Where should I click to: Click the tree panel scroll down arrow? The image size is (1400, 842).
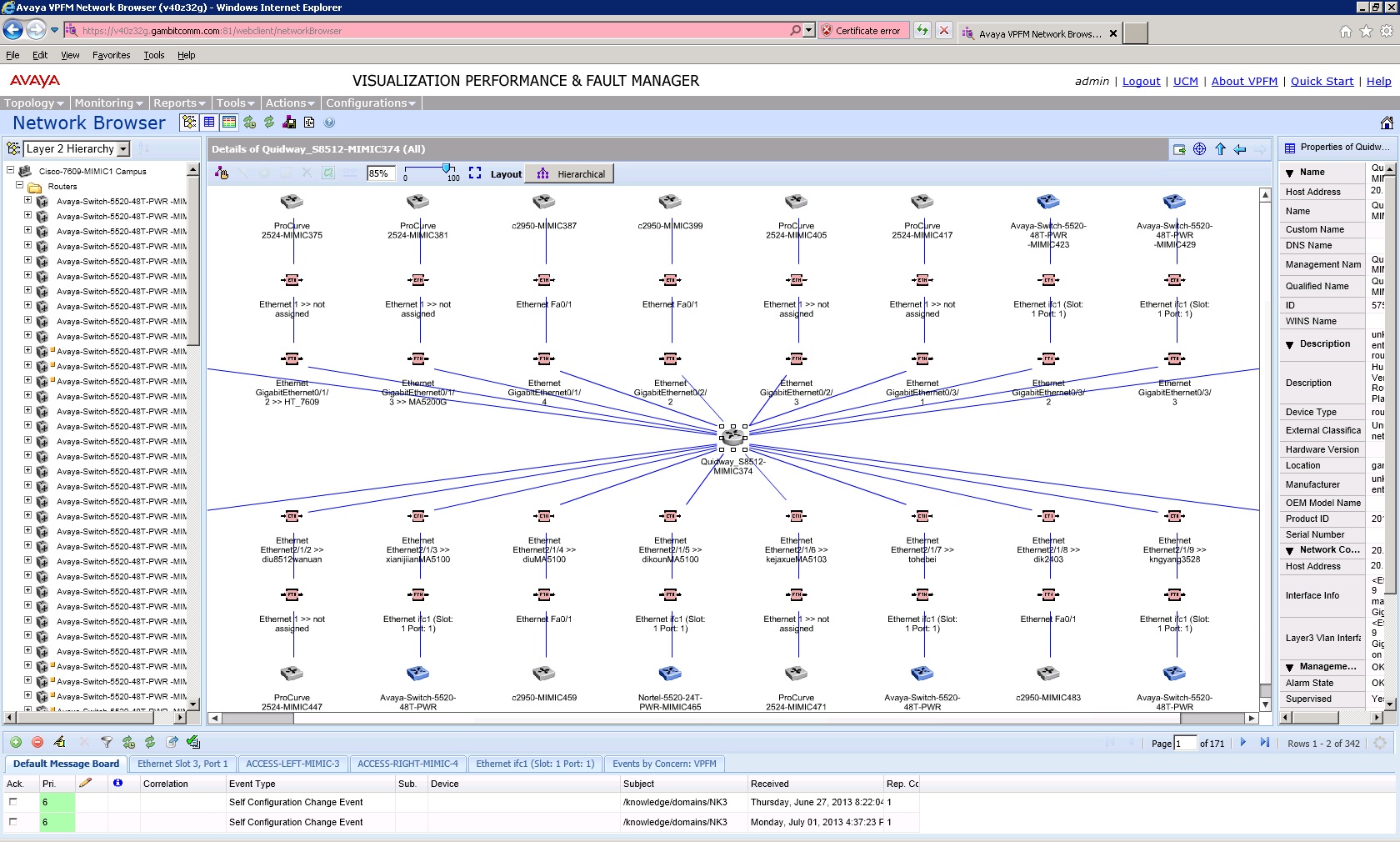193,704
